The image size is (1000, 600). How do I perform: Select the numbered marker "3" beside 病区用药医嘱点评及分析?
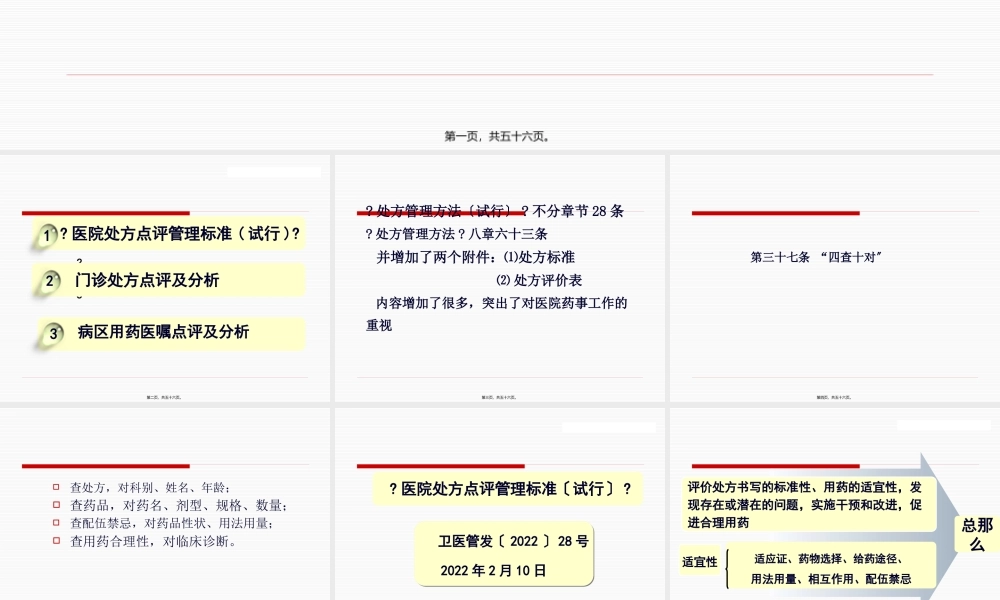[x=51, y=333]
